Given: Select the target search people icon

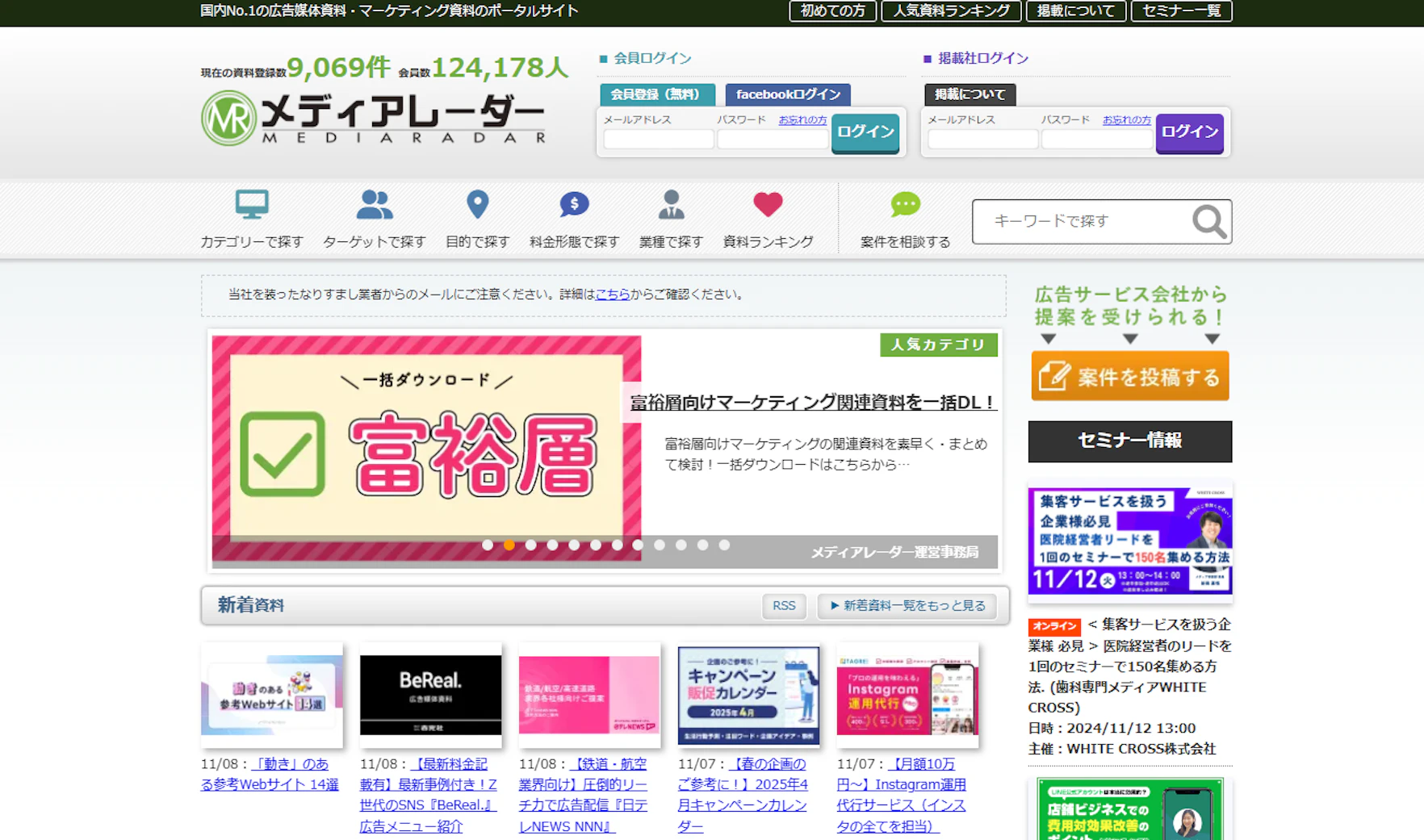Looking at the screenshot, I should point(375,204).
